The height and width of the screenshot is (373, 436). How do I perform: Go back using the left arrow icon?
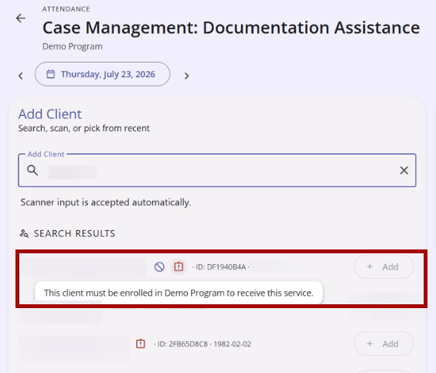[21, 18]
